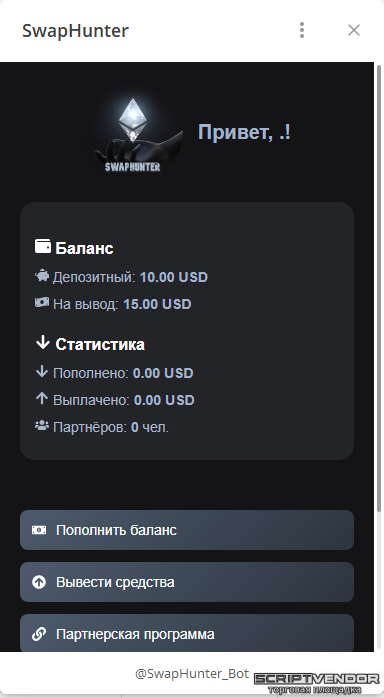
Task: Click the chain link icon on Партнерская программа
Action: coord(39,634)
